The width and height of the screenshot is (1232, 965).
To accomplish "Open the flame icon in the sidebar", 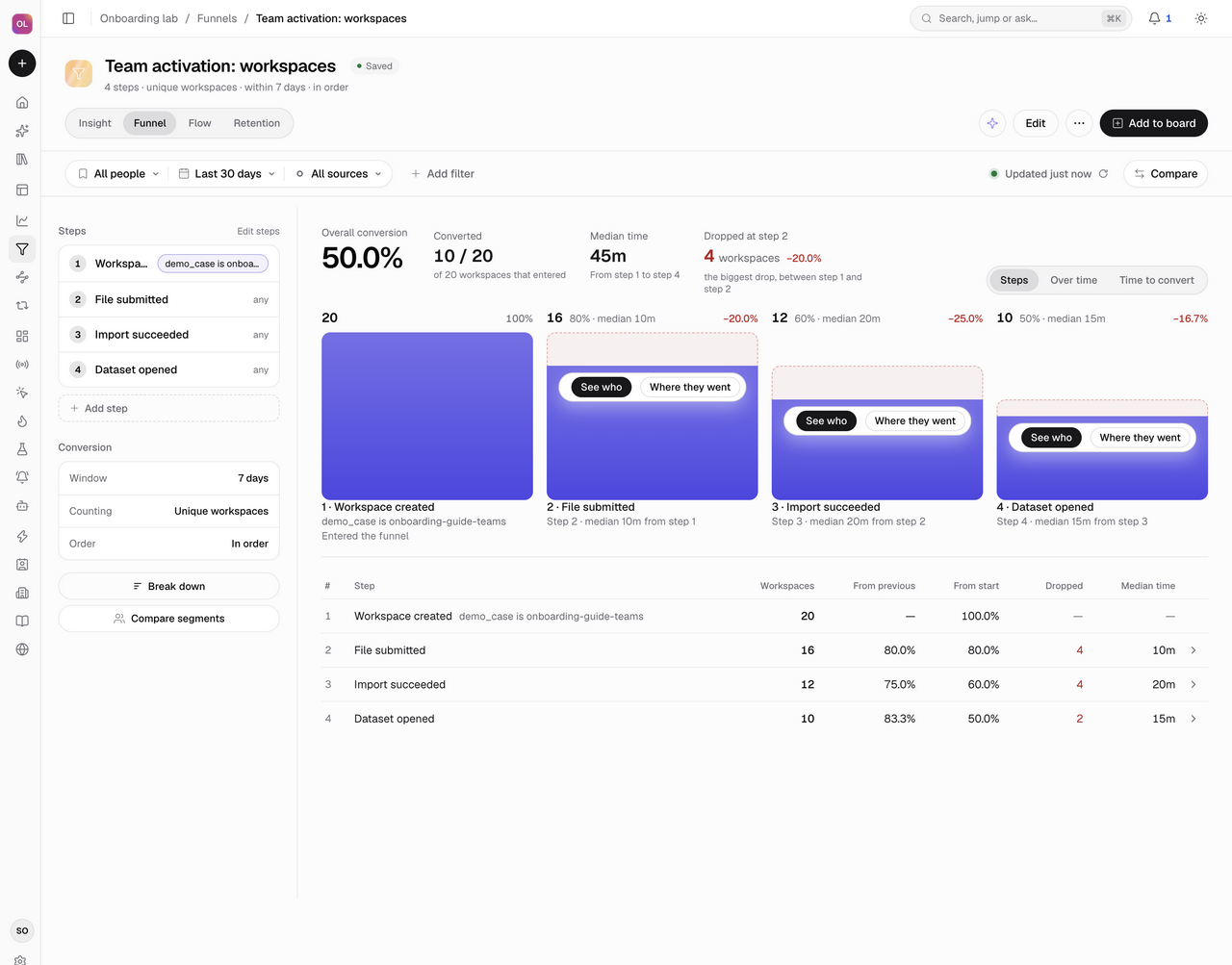I will (22, 421).
